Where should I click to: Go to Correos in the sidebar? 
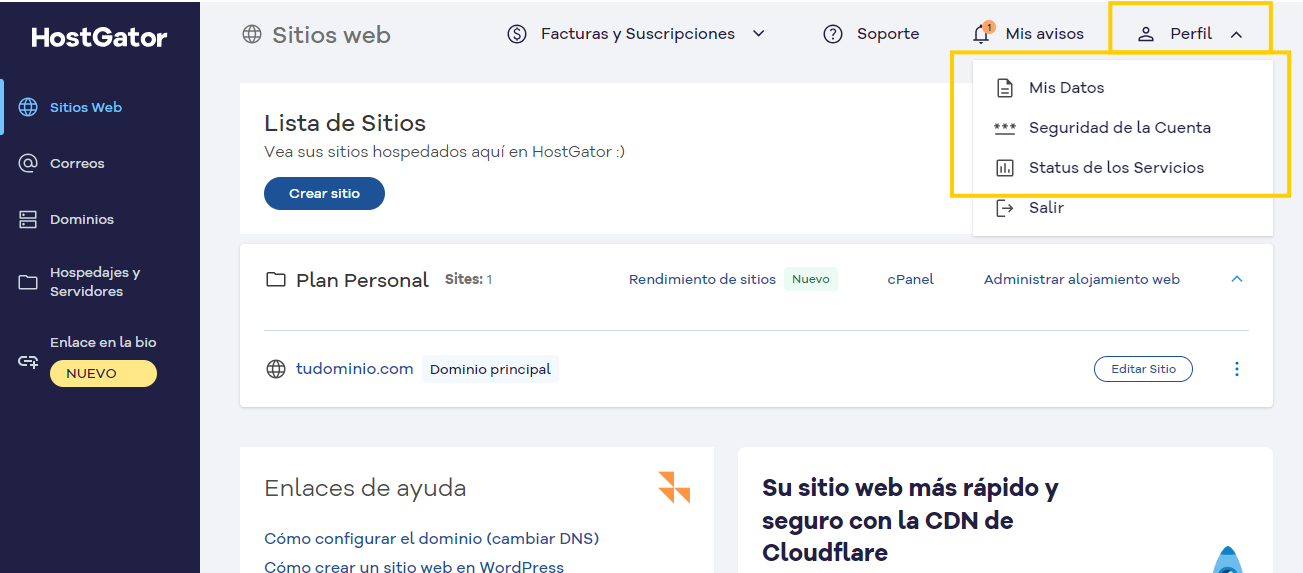pos(77,163)
